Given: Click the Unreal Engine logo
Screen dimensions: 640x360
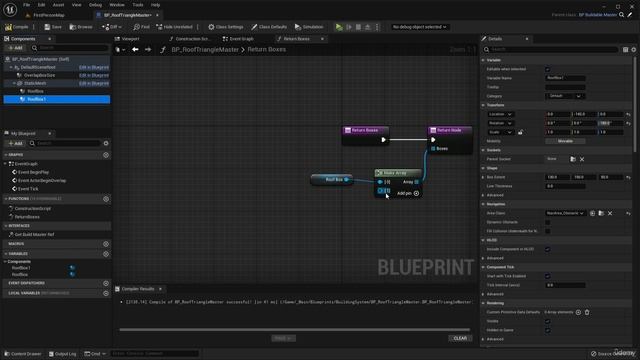Looking at the screenshot, I should 10,9.
